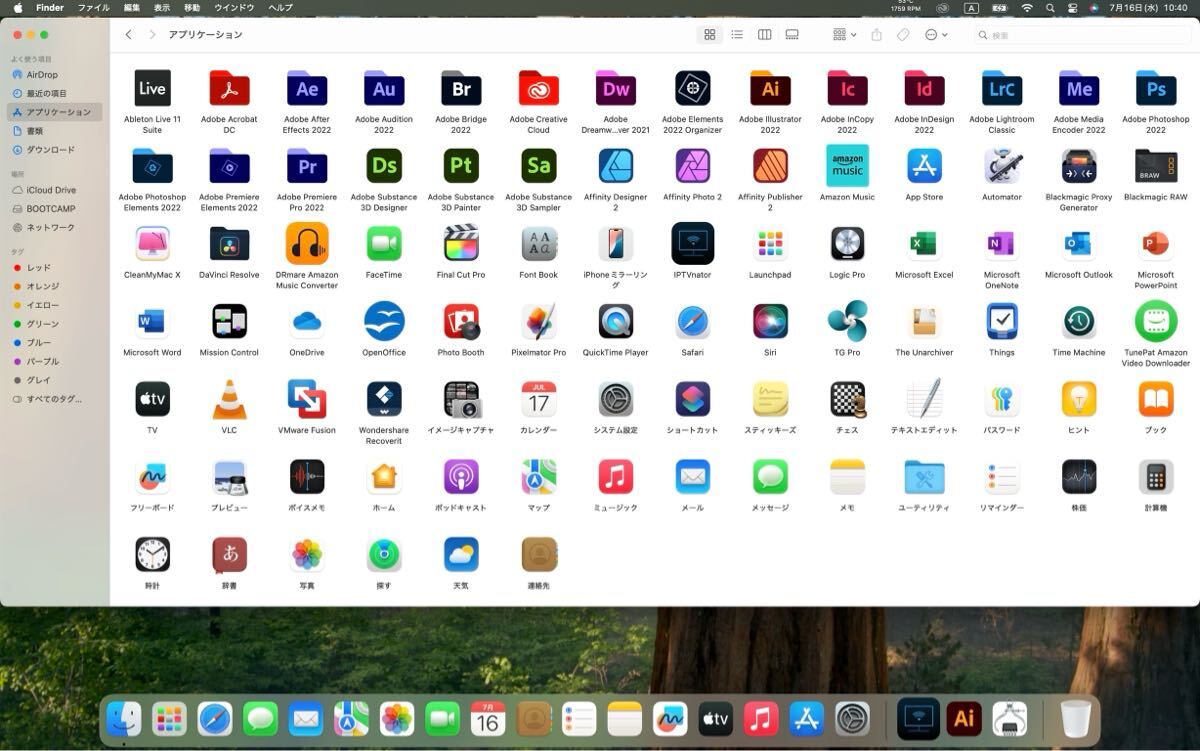This screenshot has height=751, width=1200.
Task: Go back with the left chevron
Action: point(128,35)
